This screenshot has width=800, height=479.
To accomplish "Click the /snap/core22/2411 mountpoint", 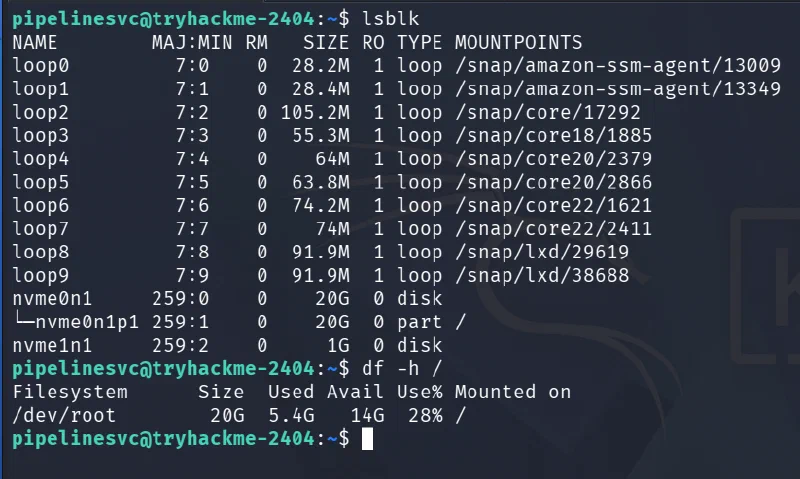I will pyautogui.click(x=553, y=229).
